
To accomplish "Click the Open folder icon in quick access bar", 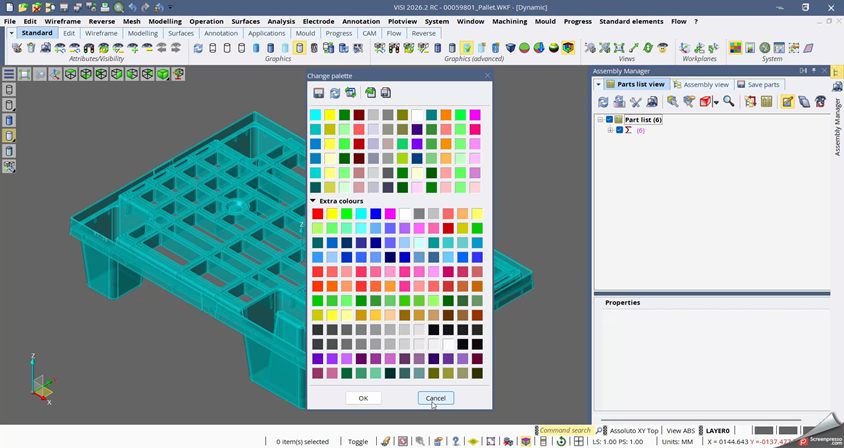I will point(23,8).
